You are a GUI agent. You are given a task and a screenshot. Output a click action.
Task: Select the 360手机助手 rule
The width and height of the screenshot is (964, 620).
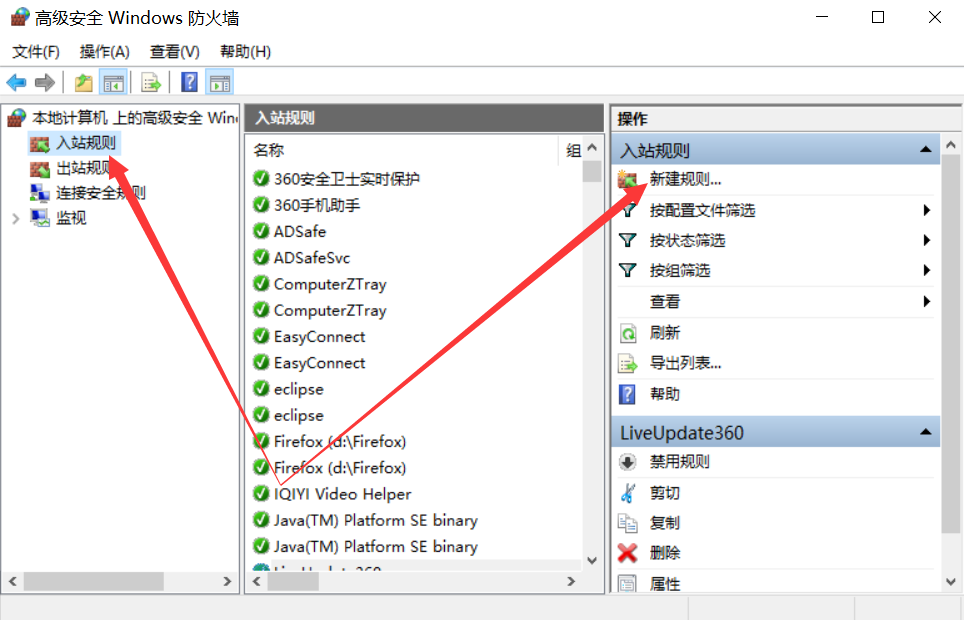[x=317, y=205]
